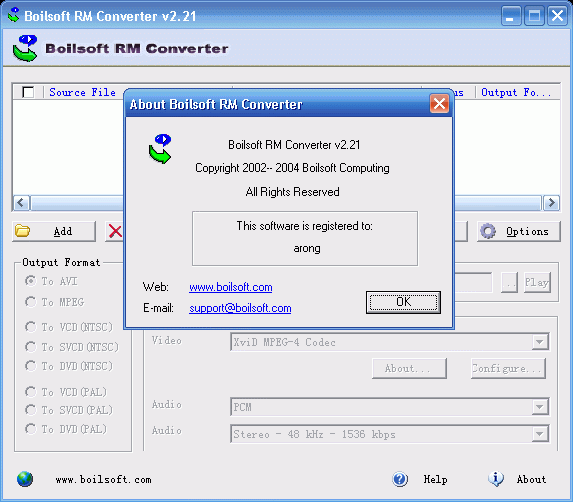Click the blue question mark Help icon
Viewport: 573px width, 502px height.
(400, 479)
